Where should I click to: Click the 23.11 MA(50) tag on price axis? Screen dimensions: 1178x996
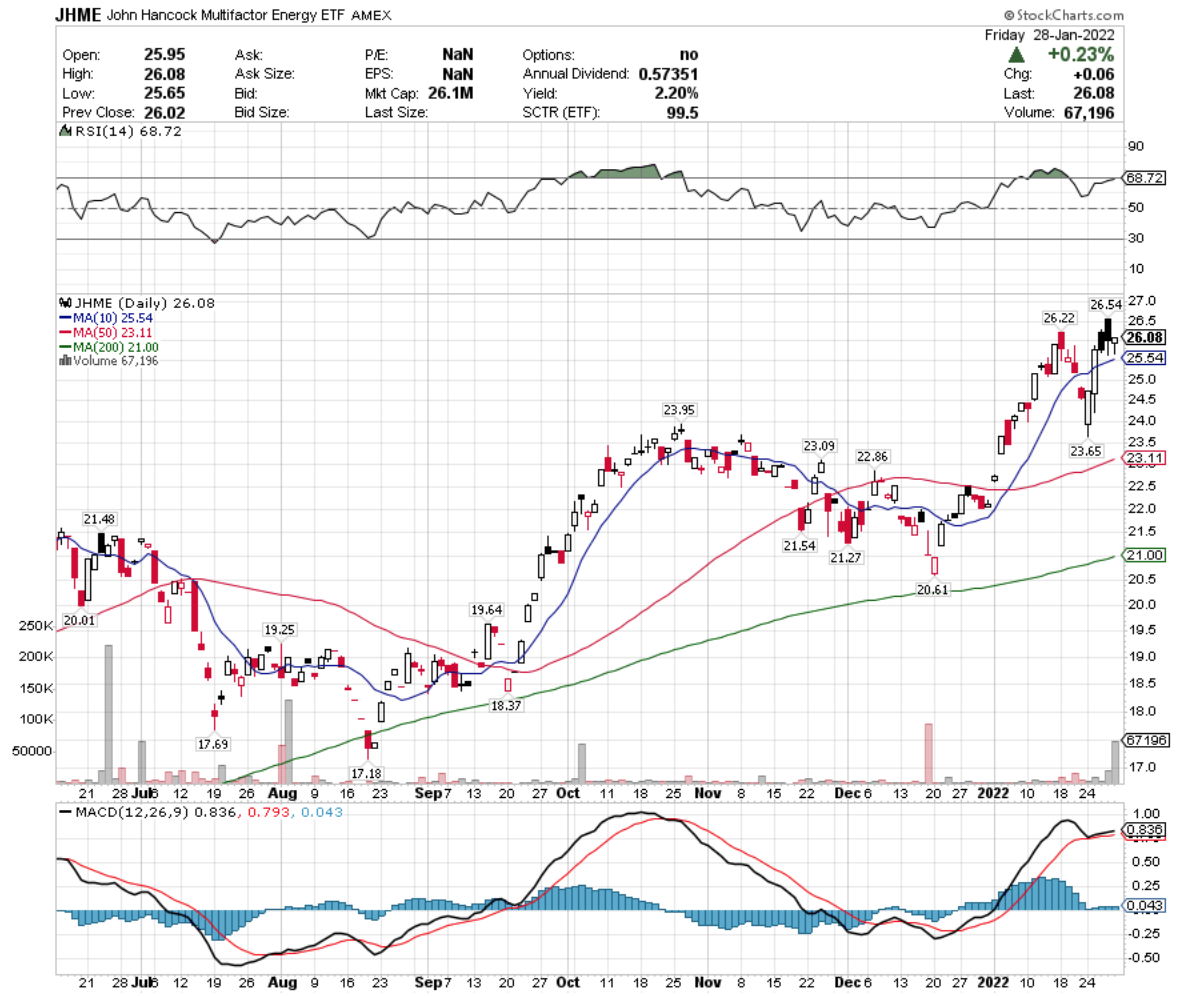(1145, 458)
